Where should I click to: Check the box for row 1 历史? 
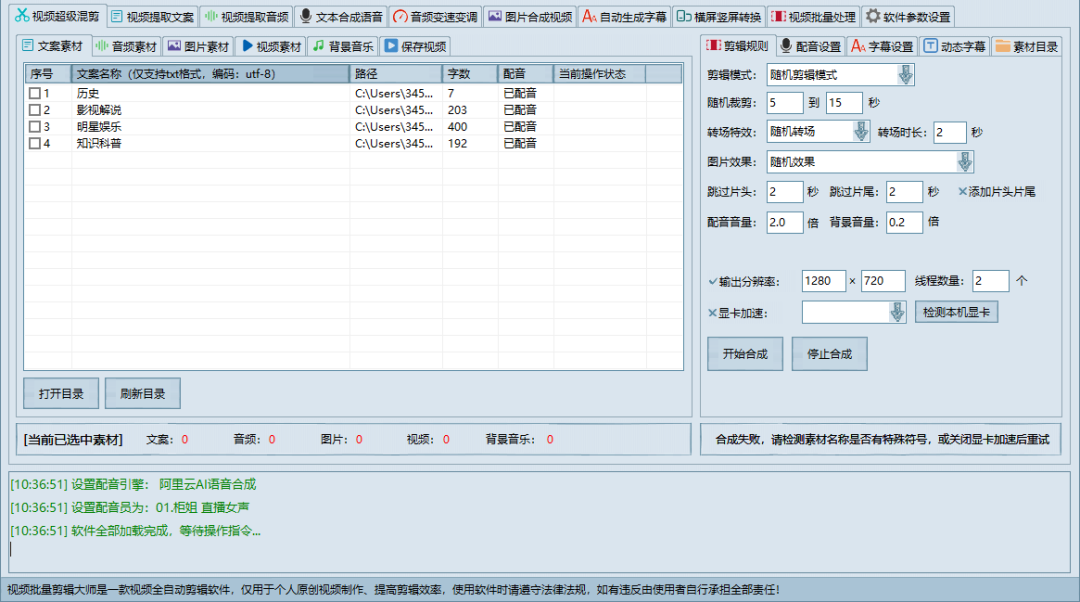pyautogui.click(x=35, y=93)
